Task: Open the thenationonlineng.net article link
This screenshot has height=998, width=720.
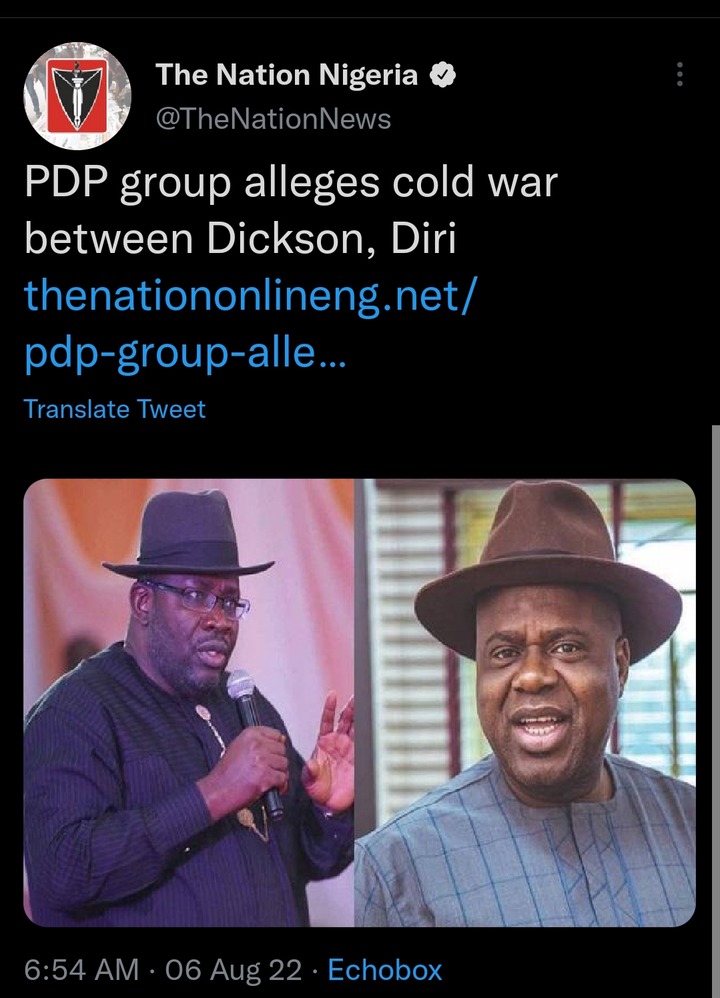Action: 250,297
